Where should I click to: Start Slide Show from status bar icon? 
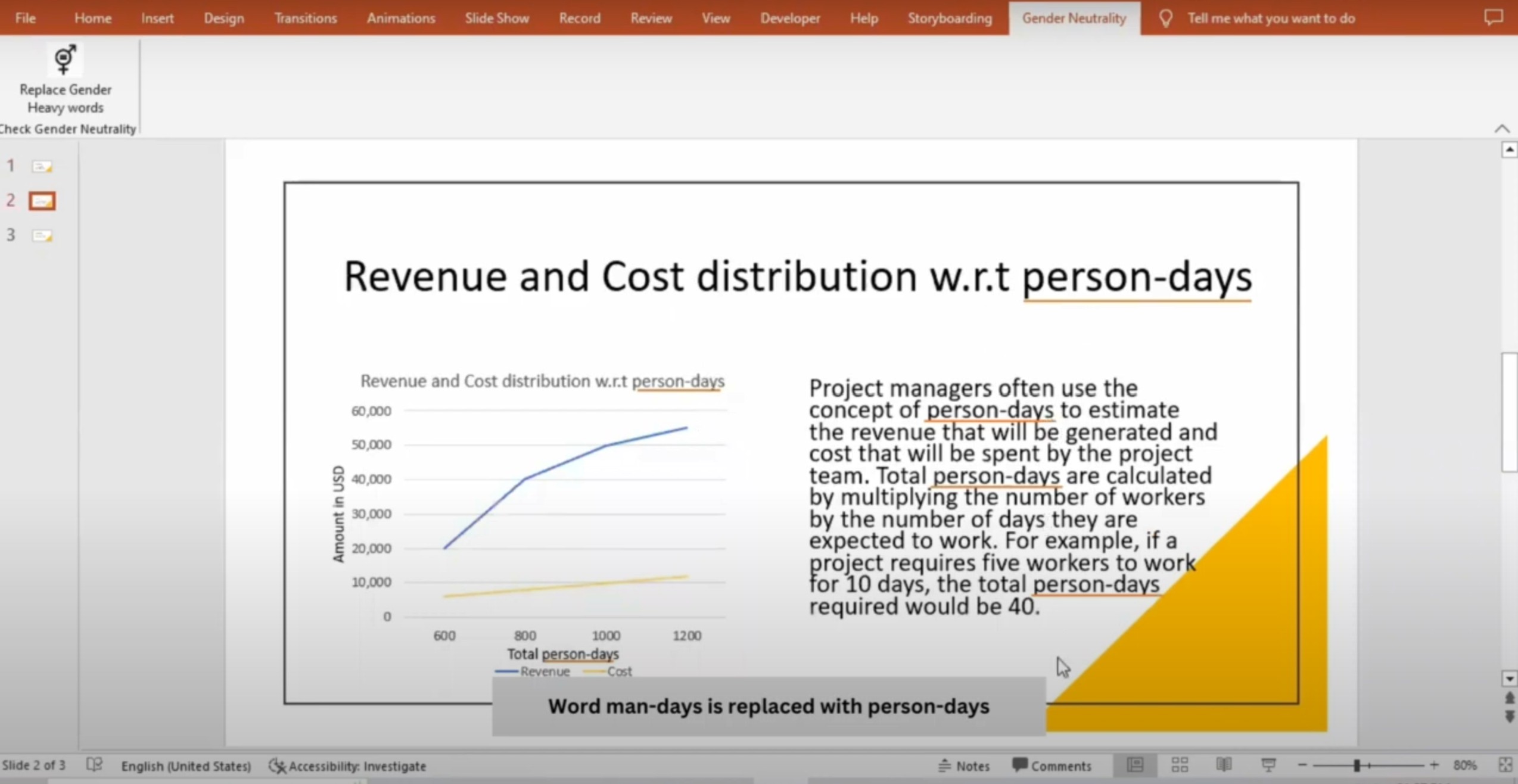[x=1268, y=765]
